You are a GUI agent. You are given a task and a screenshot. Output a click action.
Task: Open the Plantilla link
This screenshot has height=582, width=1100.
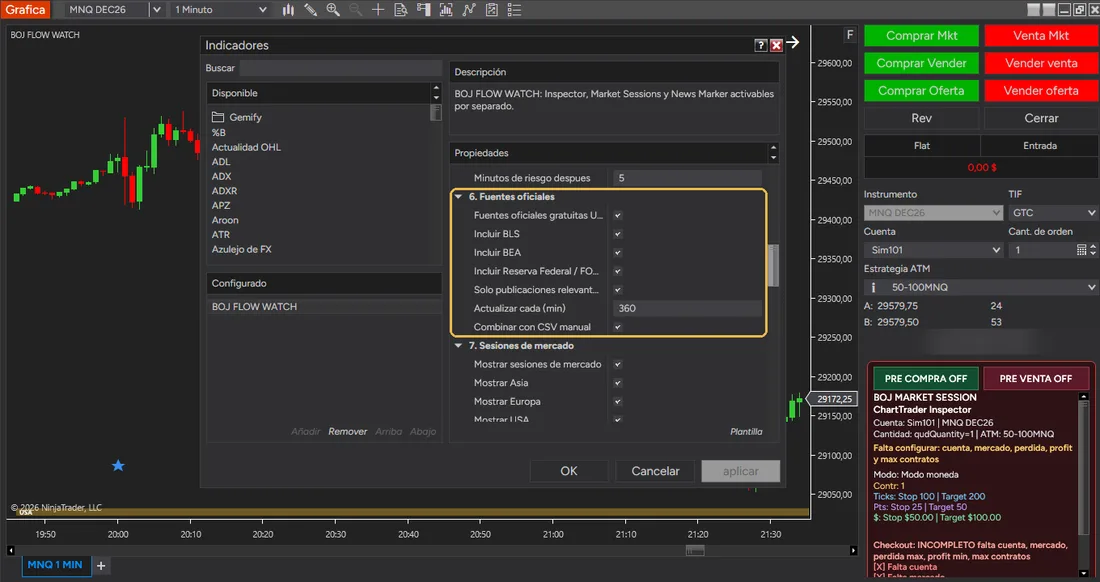click(746, 432)
